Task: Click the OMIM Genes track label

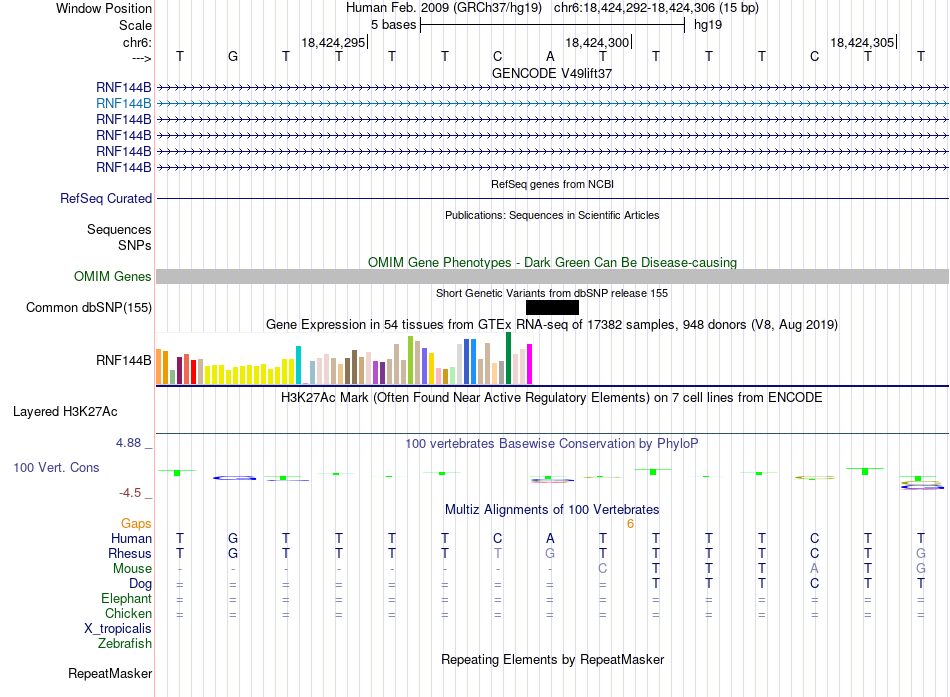Action: tap(113, 276)
